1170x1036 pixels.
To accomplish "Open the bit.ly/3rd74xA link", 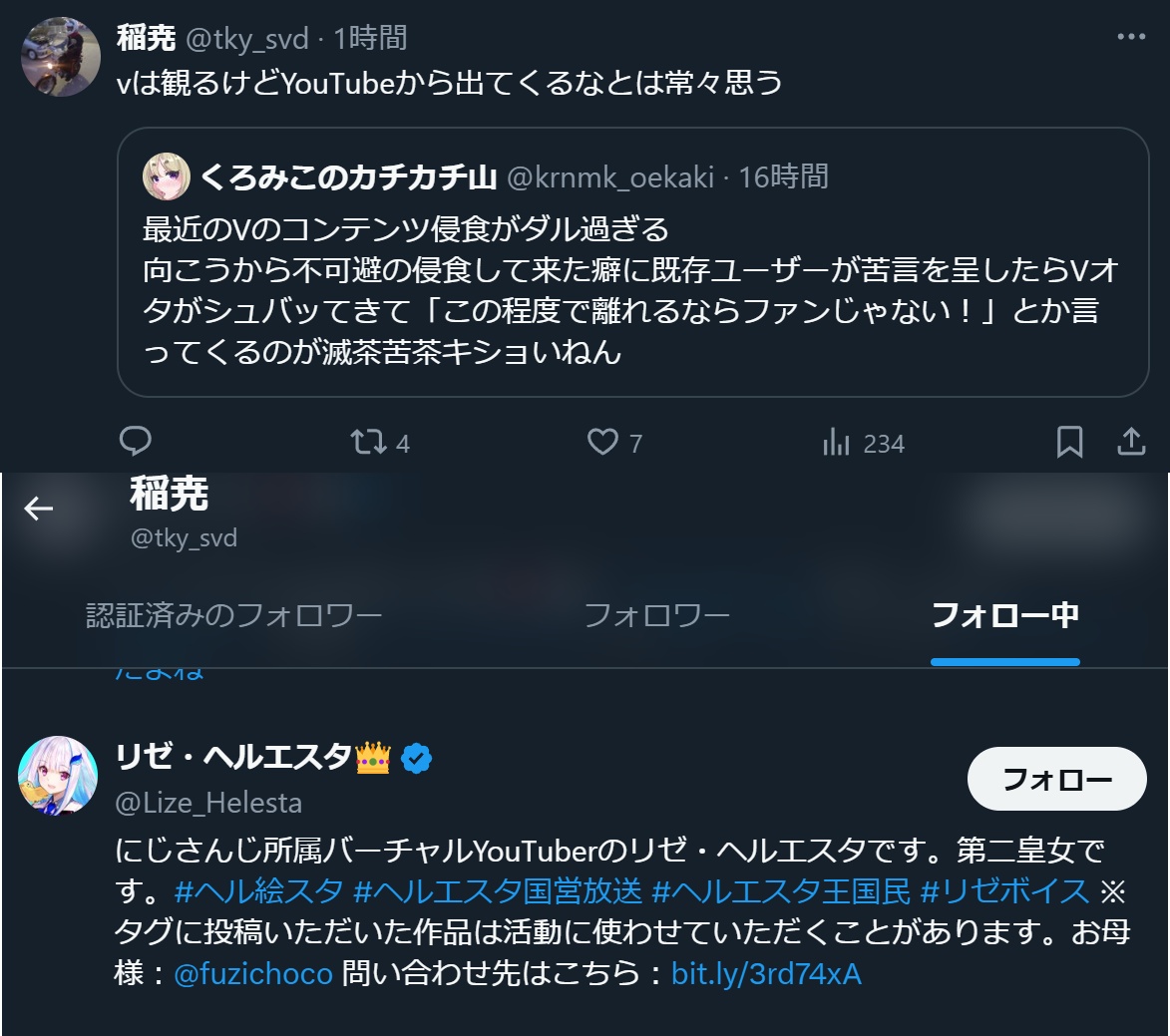I will 766,973.
